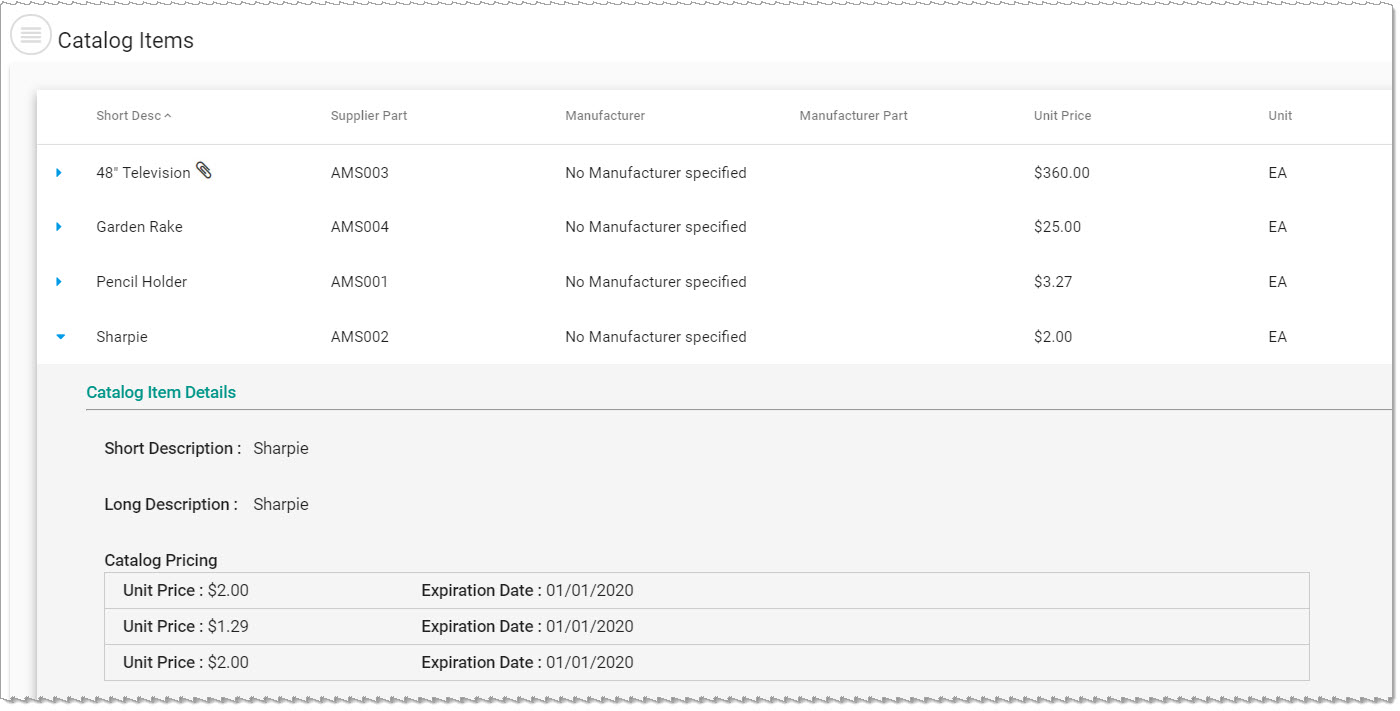Click the Unit Price column header

coord(1062,116)
